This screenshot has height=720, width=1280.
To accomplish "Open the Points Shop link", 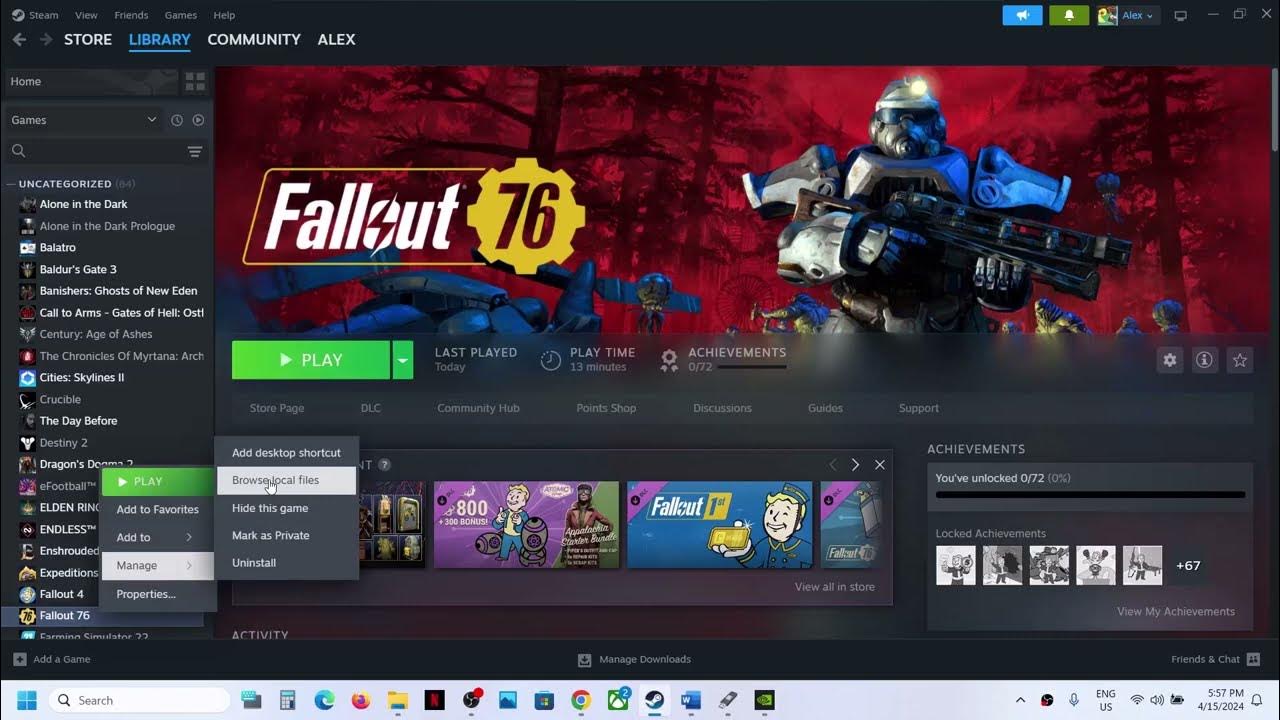I will (606, 408).
